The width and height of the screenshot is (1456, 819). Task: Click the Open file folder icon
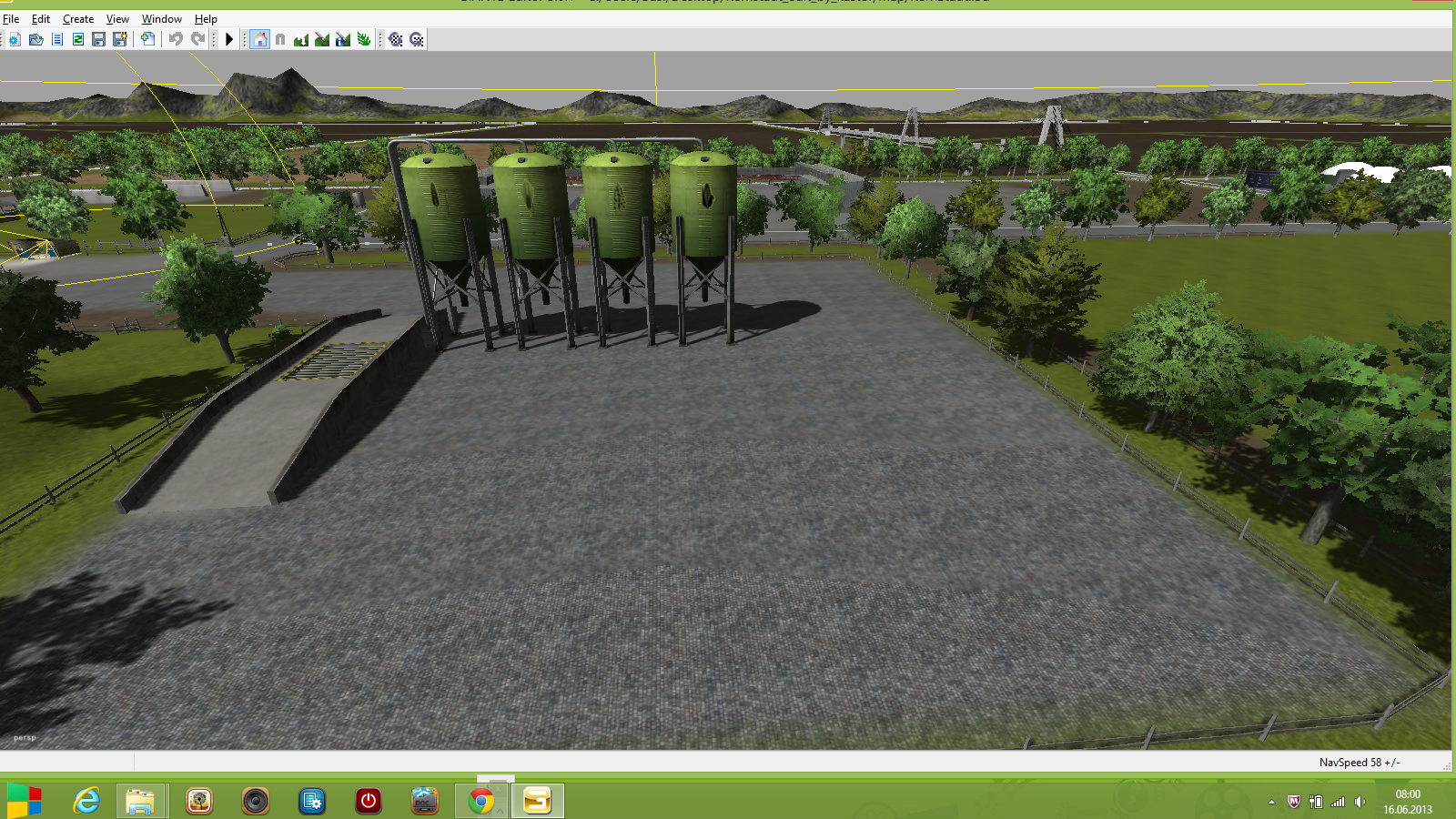tap(36, 39)
